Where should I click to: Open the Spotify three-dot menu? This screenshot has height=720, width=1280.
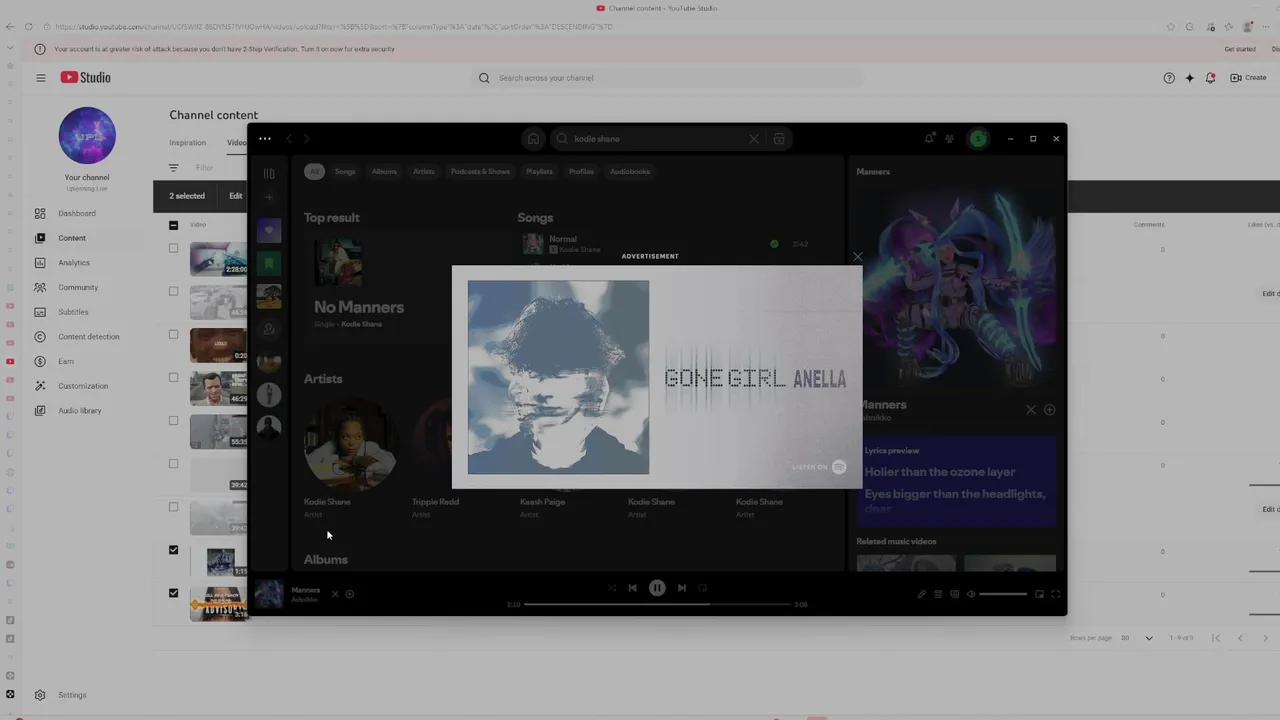[264, 139]
